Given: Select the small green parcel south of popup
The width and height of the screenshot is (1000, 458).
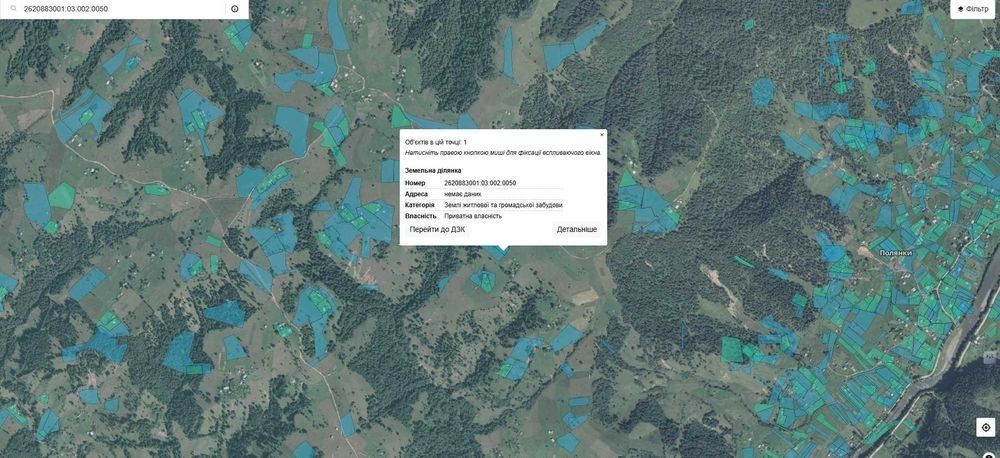Looking at the screenshot, I should tap(487, 281).
